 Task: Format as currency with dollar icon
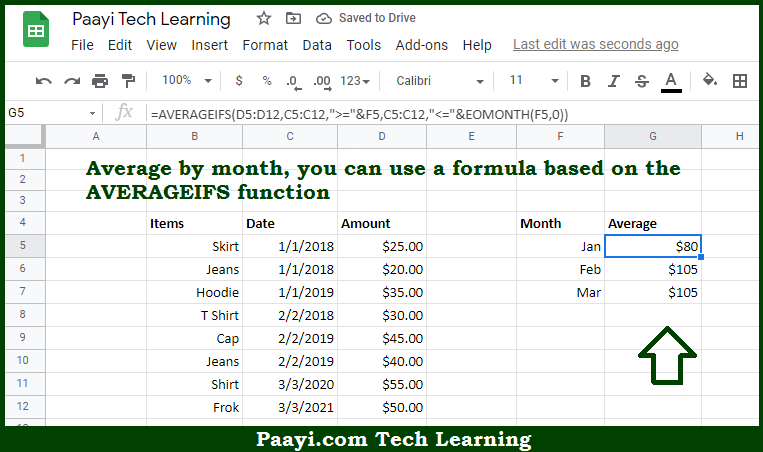[239, 80]
